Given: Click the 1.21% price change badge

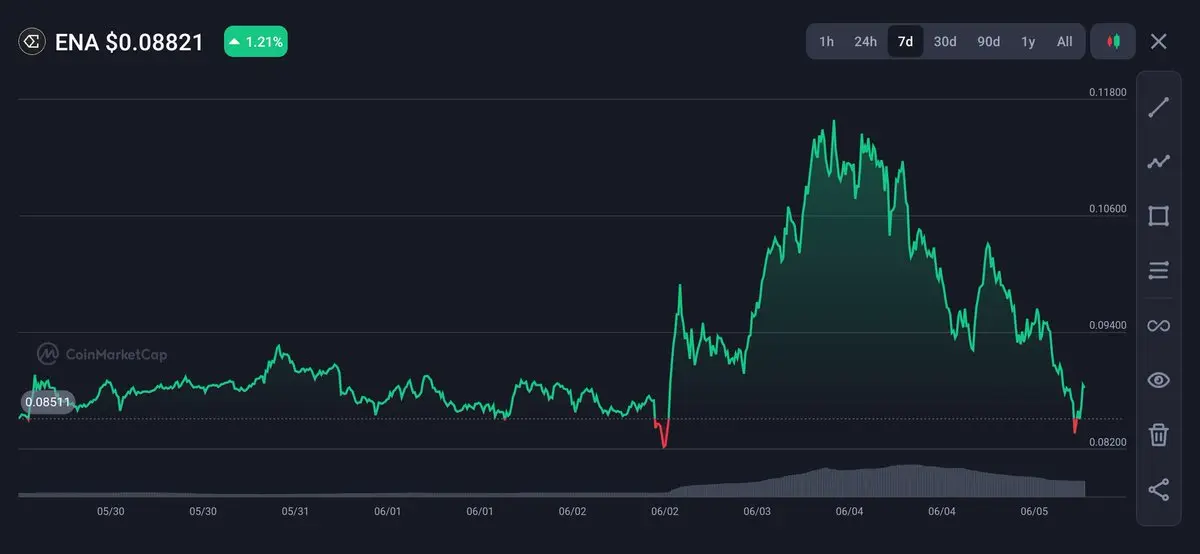Looking at the screenshot, I should (x=256, y=42).
